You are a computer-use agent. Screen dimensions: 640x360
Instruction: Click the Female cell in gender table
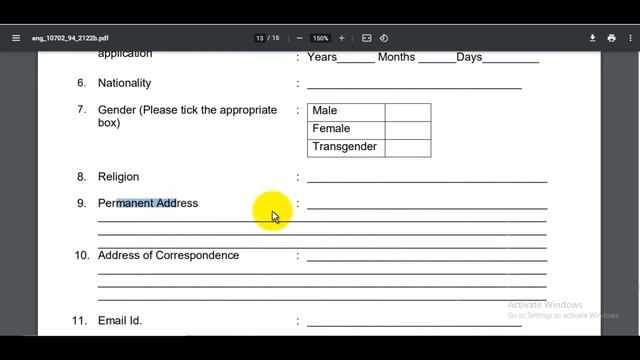click(x=346, y=130)
